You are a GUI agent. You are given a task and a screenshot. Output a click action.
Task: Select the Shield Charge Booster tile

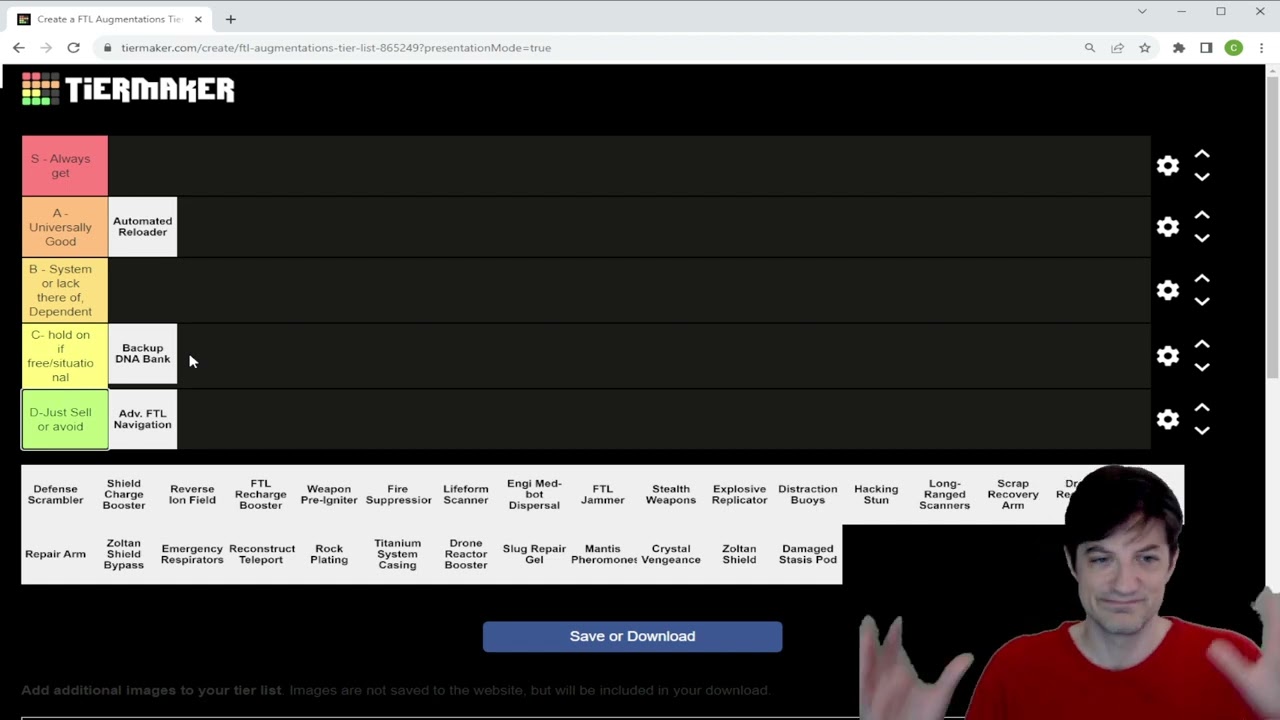[124, 495]
